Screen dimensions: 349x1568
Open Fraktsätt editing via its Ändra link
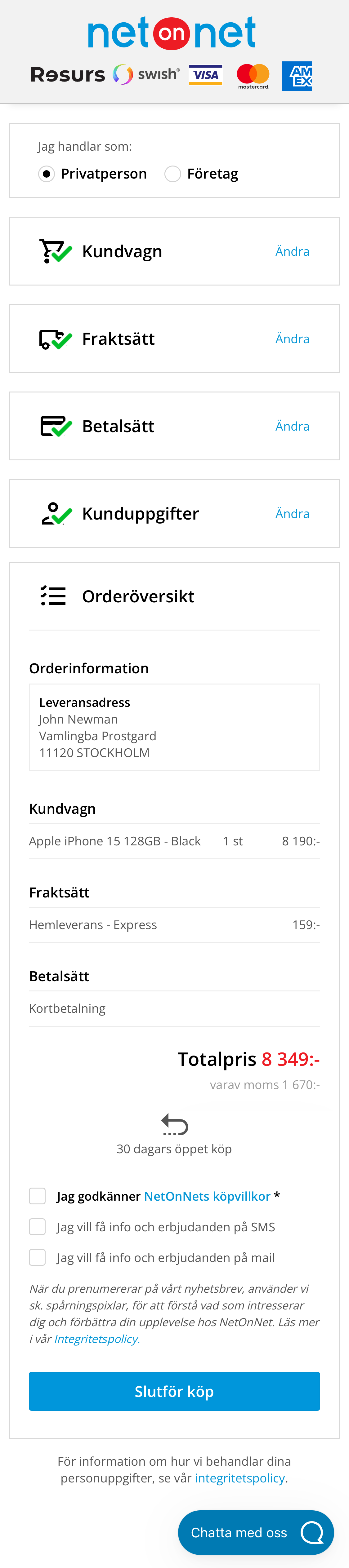click(x=292, y=339)
